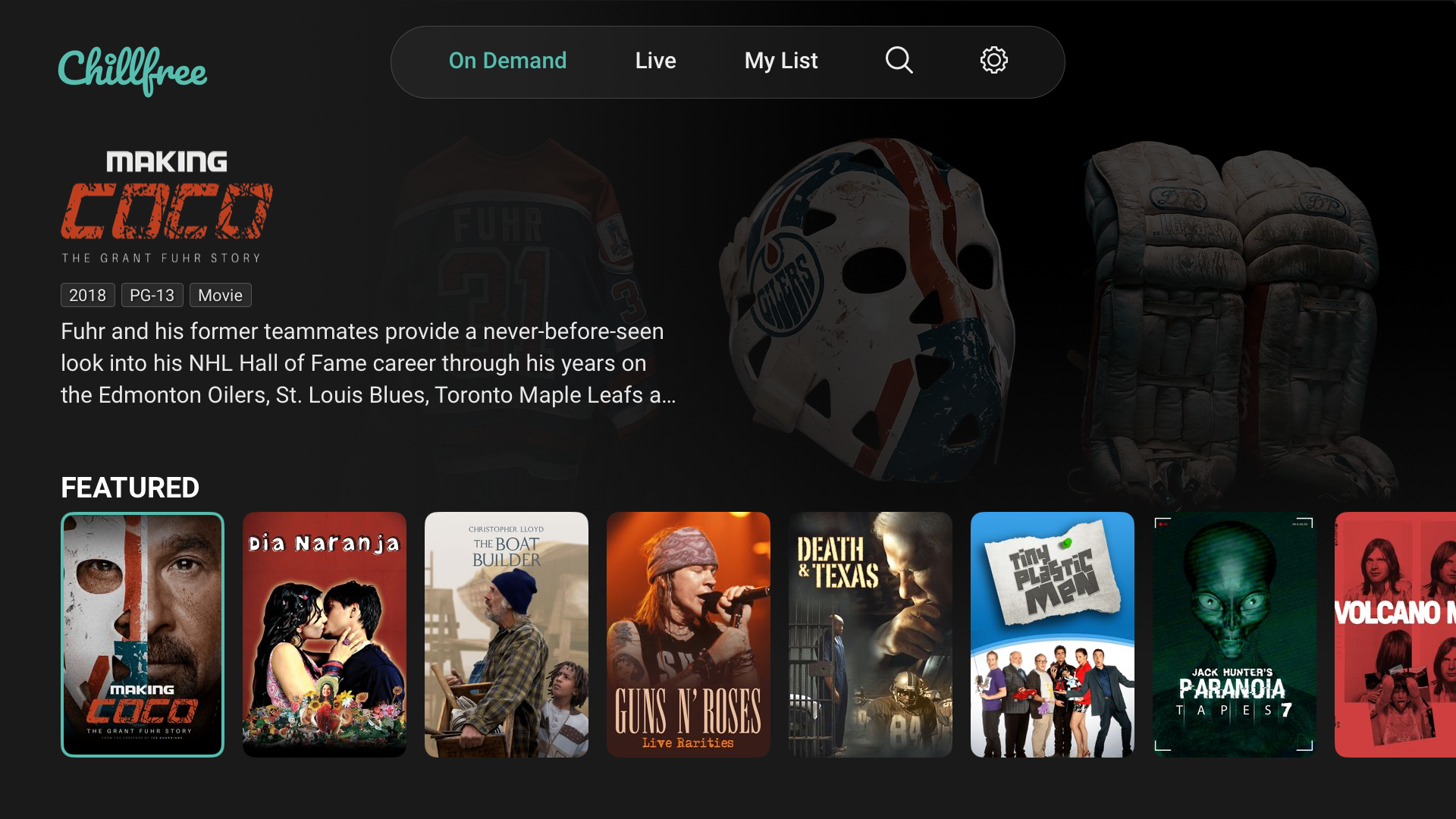
Task: Open the search icon in navigation bar
Action: click(899, 61)
